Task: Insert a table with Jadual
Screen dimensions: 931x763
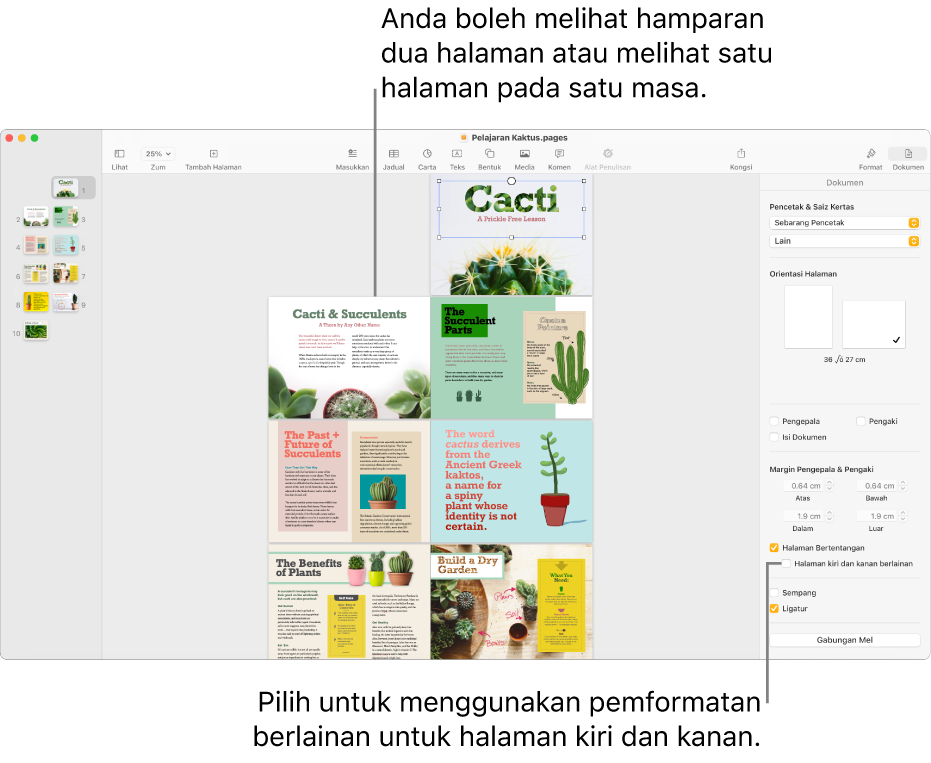Action: pos(394,154)
